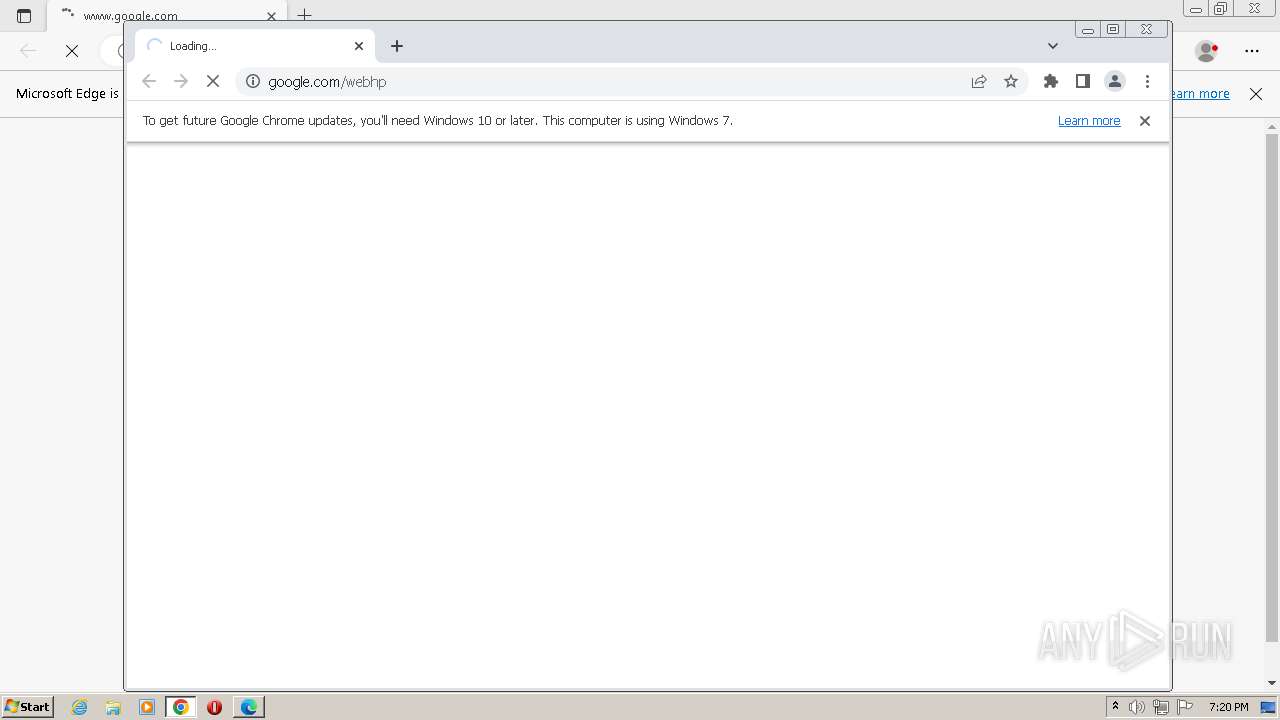Share this page icon in Chrome
This screenshot has width=1280, height=720.
[979, 81]
